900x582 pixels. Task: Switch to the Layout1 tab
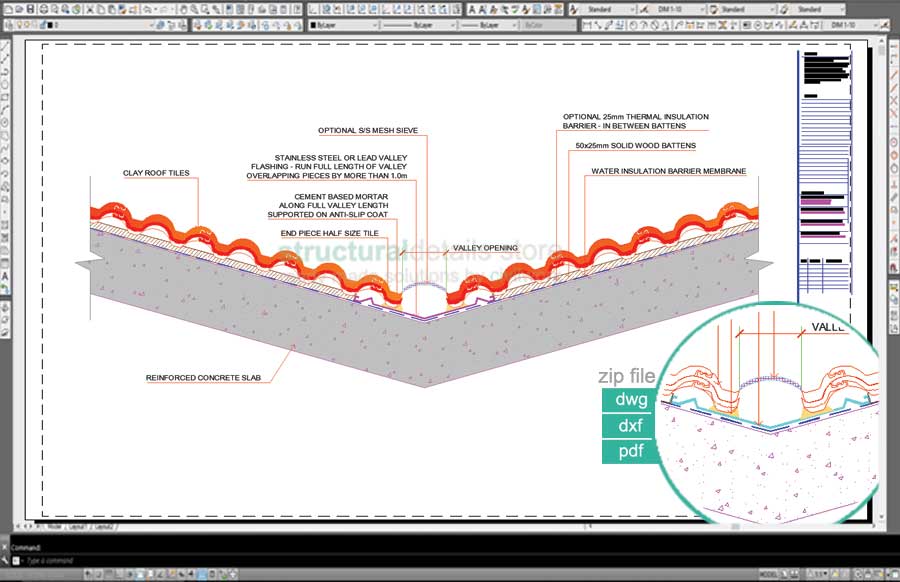tap(77, 526)
